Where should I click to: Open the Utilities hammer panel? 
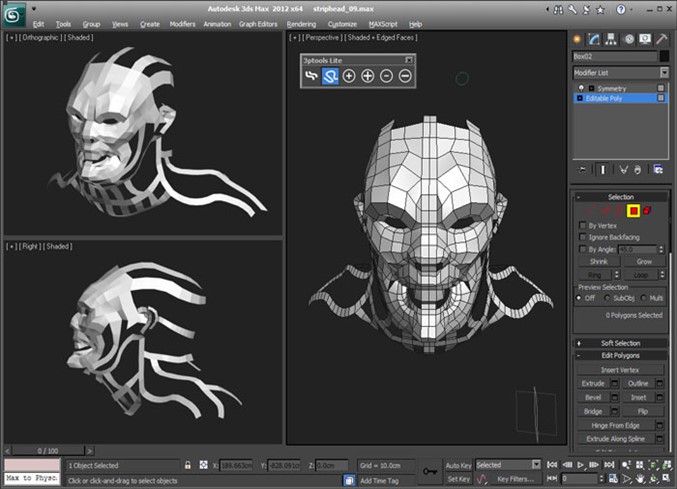[x=660, y=40]
